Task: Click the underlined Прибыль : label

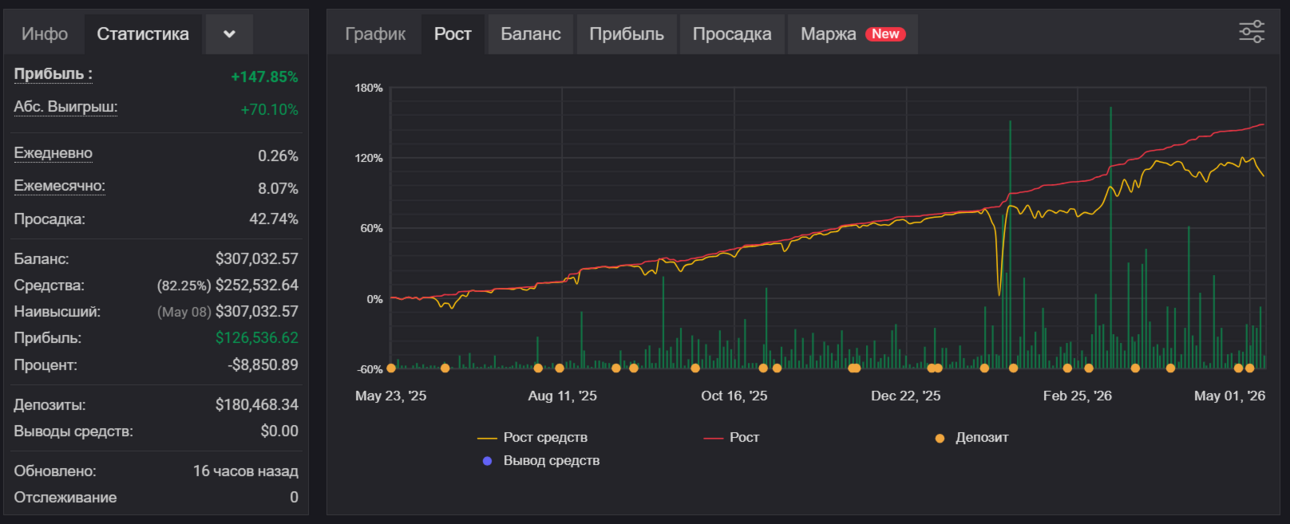Action: (53, 74)
